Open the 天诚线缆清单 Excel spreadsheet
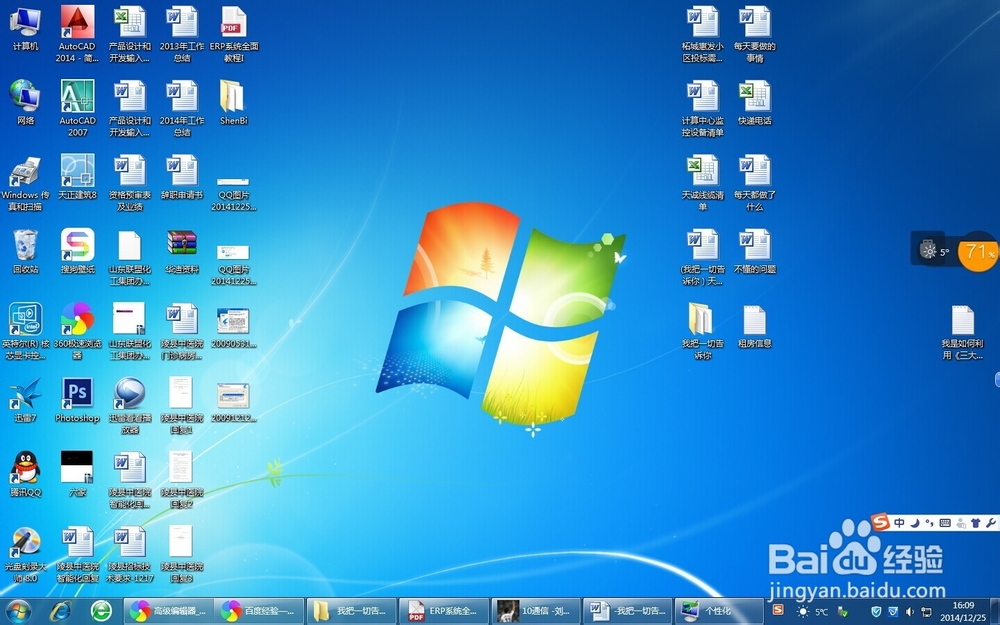The width and height of the screenshot is (1000, 625). 702,182
